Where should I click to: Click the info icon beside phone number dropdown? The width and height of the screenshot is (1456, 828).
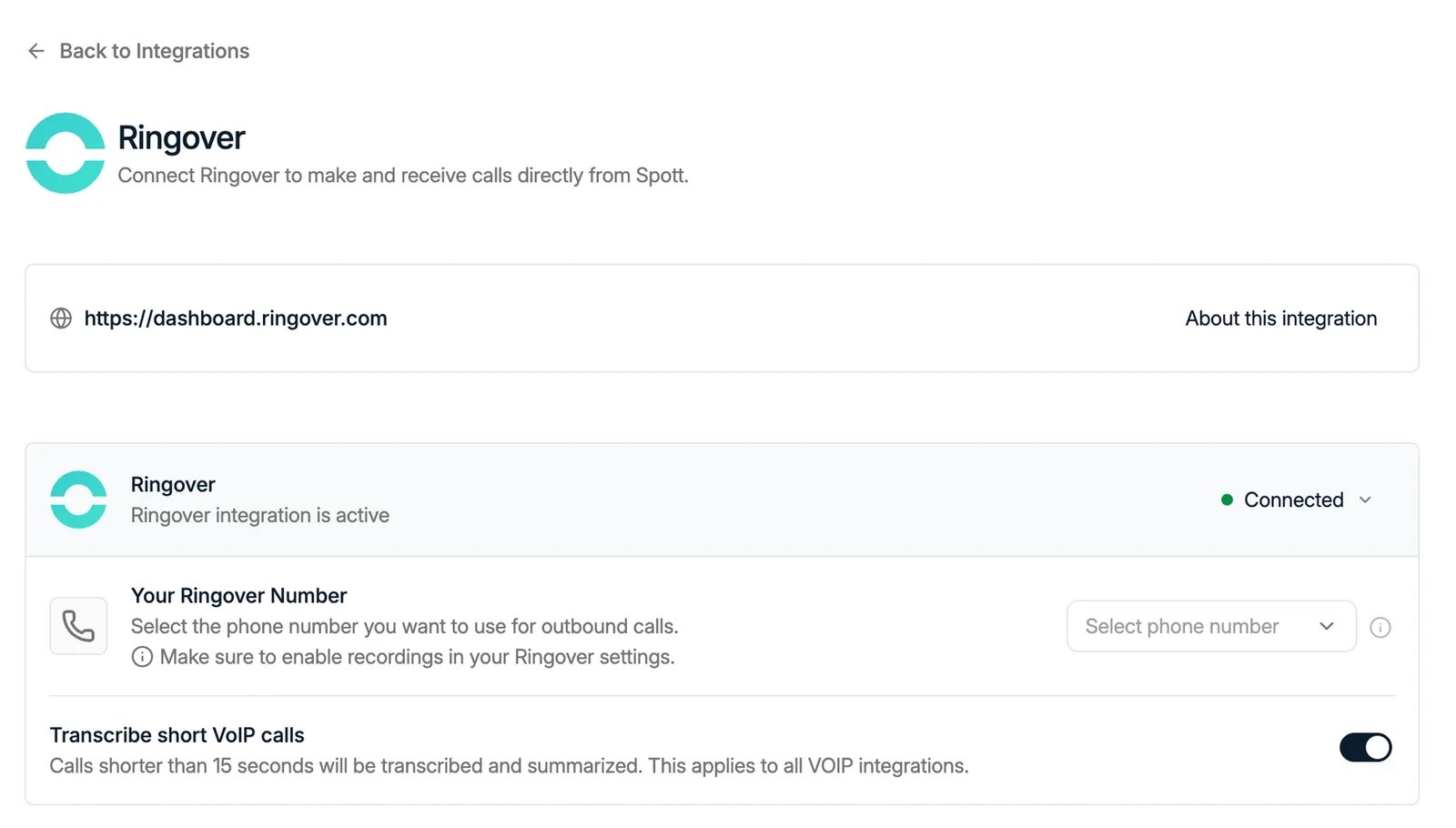[1380, 627]
